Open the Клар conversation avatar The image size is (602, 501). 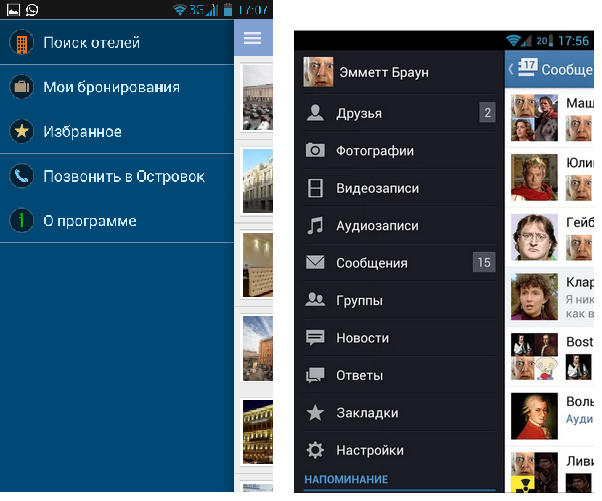coord(534,296)
